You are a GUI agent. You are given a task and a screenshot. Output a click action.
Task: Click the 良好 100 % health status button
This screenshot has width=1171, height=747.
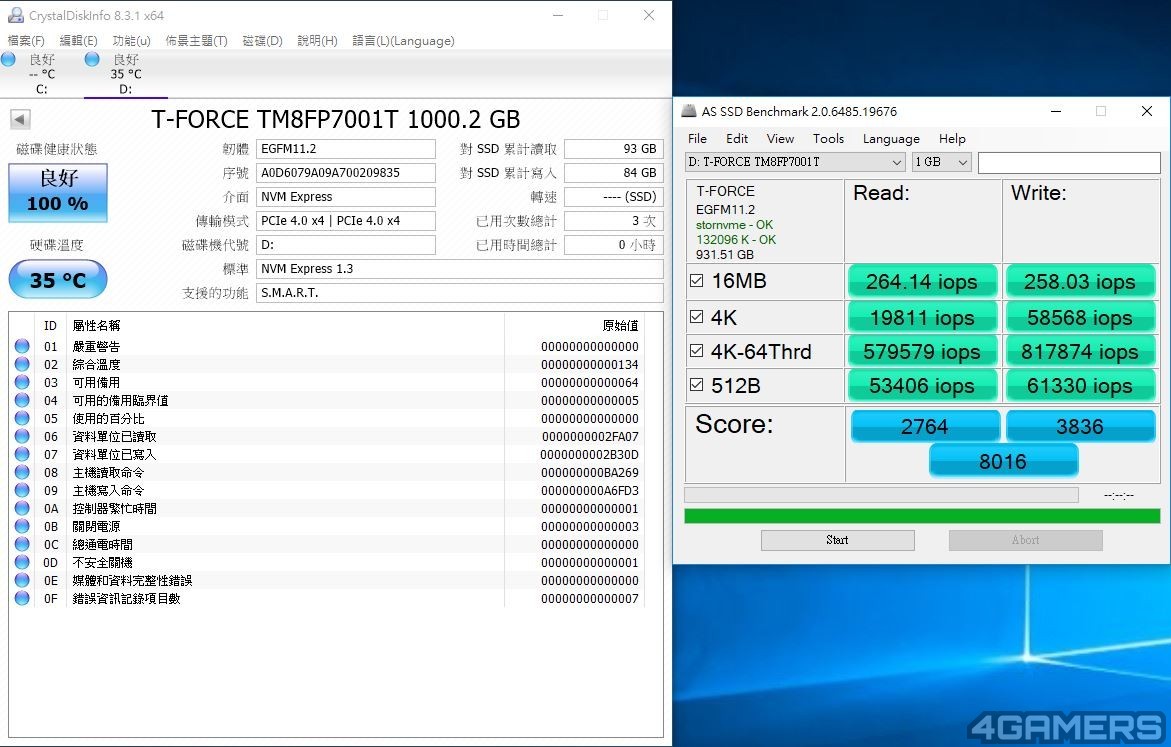click(x=58, y=193)
